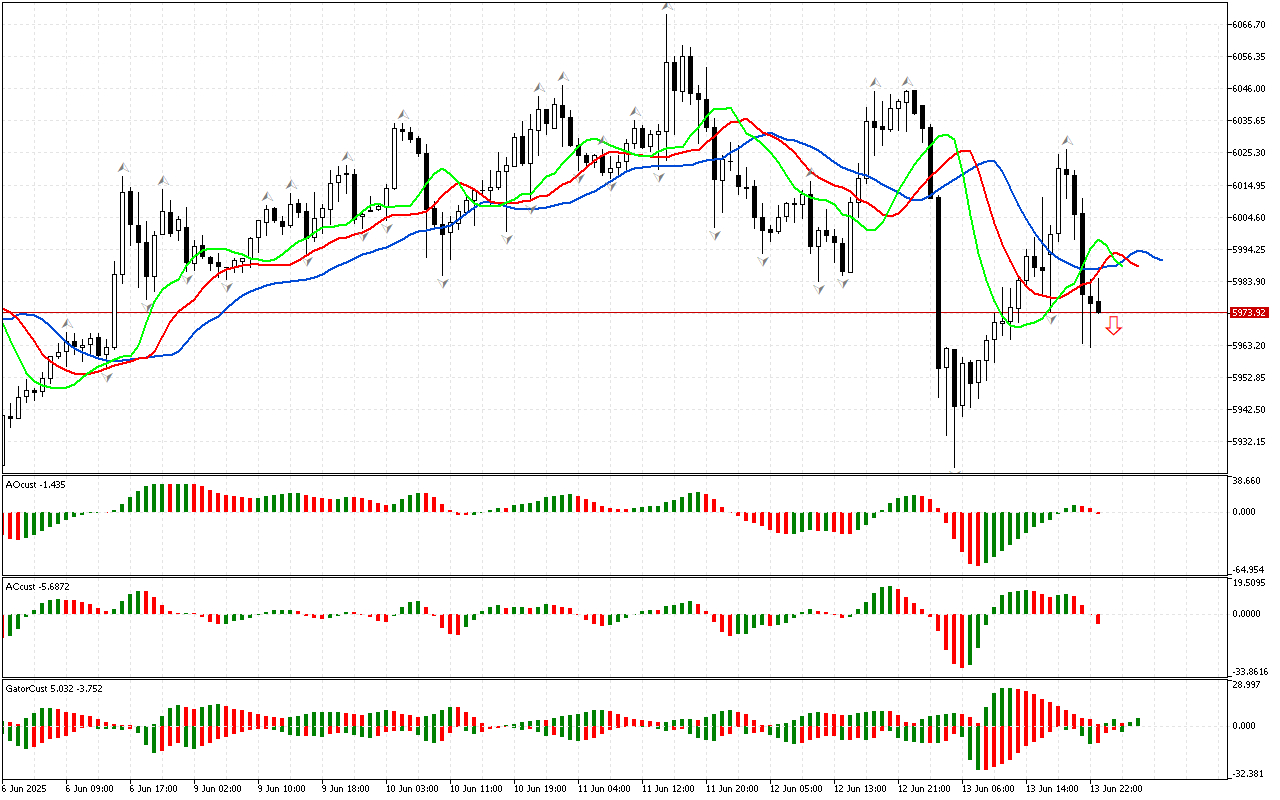Select the 11 Jun 12:00 time label
Viewport: 1280px width, 800px height.
(x=667, y=789)
